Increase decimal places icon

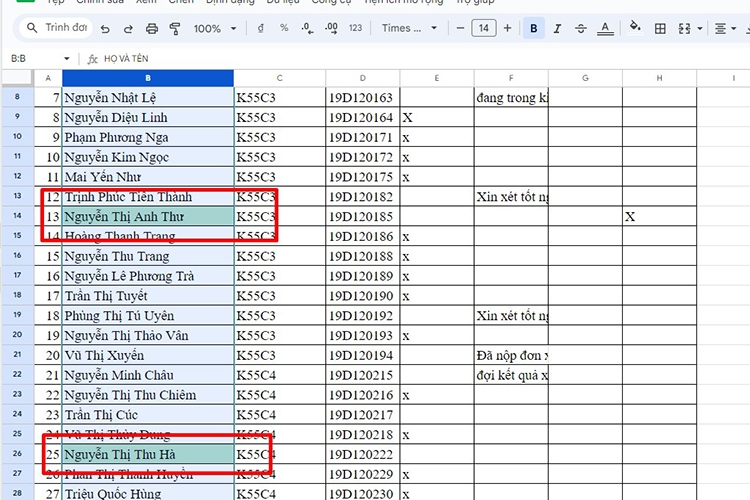click(x=331, y=28)
